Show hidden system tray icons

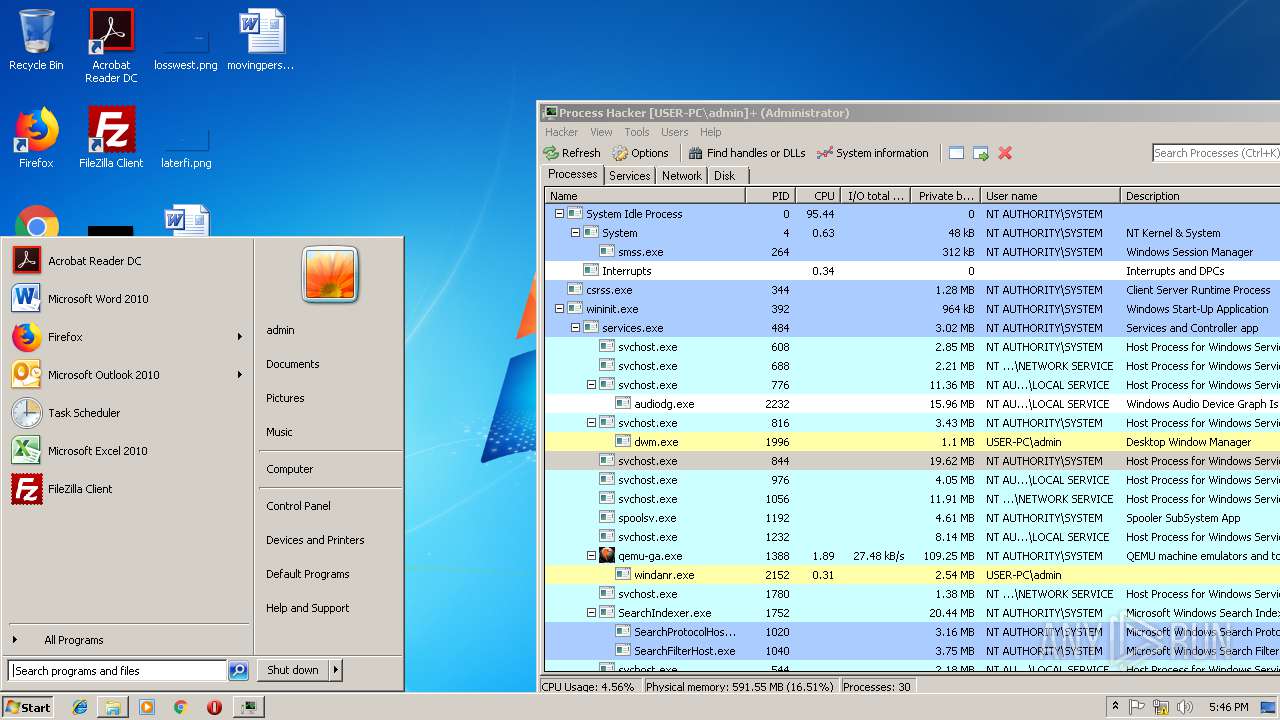click(x=1116, y=707)
